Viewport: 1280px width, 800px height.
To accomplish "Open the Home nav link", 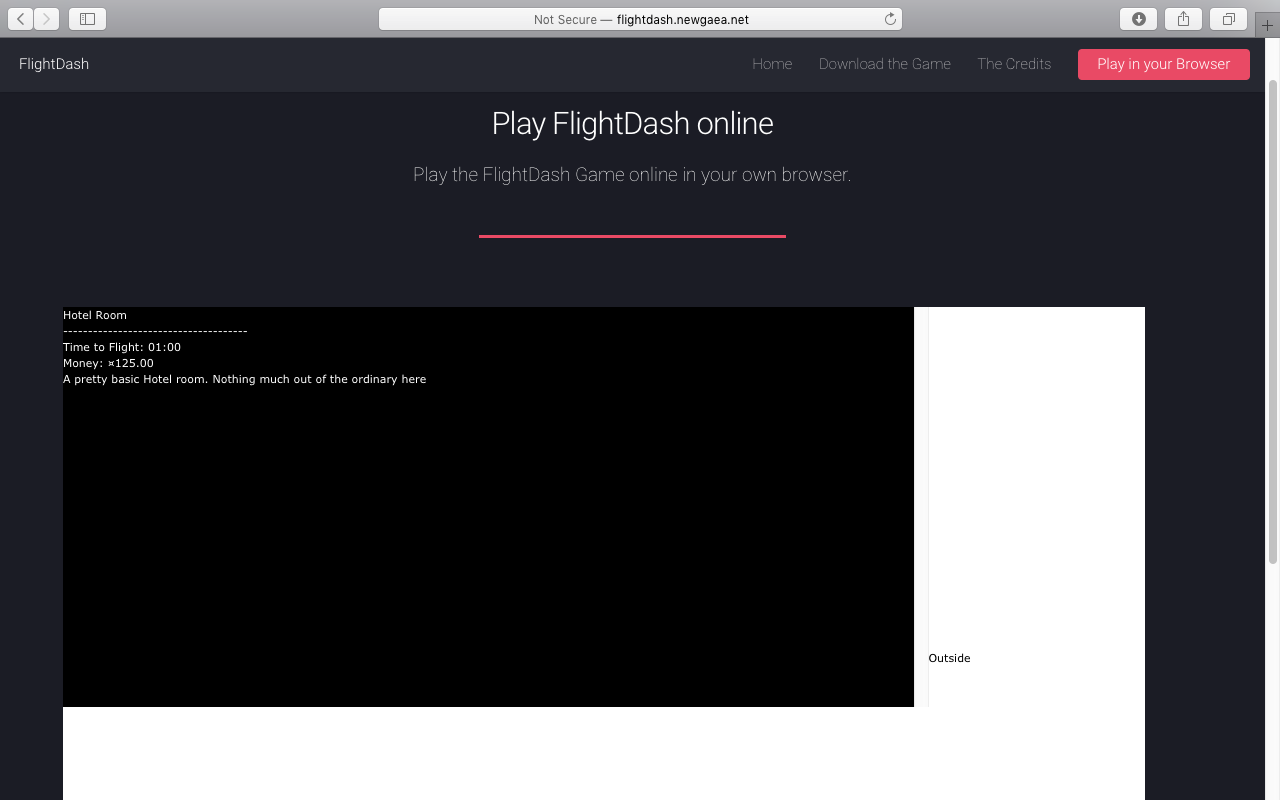I will [x=772, y=64].
